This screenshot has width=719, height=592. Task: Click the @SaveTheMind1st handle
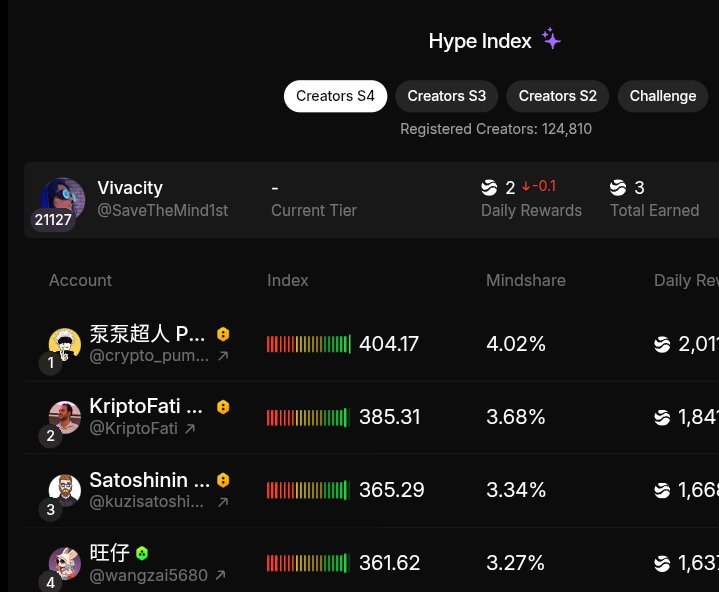(162, 210)
